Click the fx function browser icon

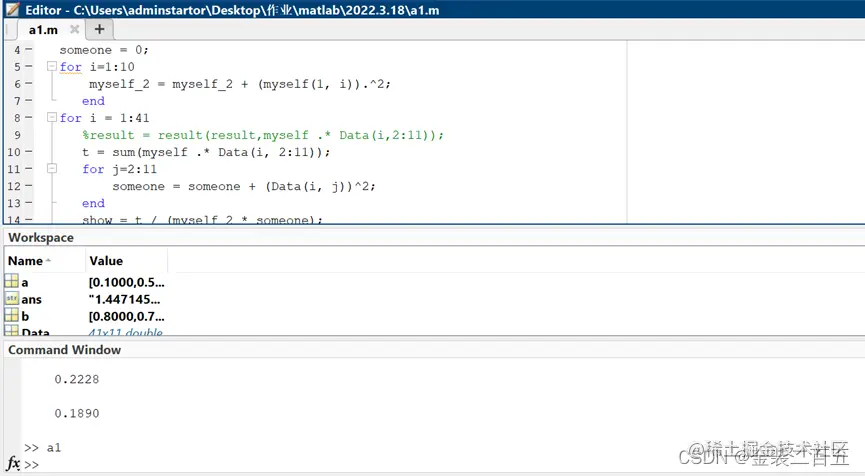click(13, 463)
